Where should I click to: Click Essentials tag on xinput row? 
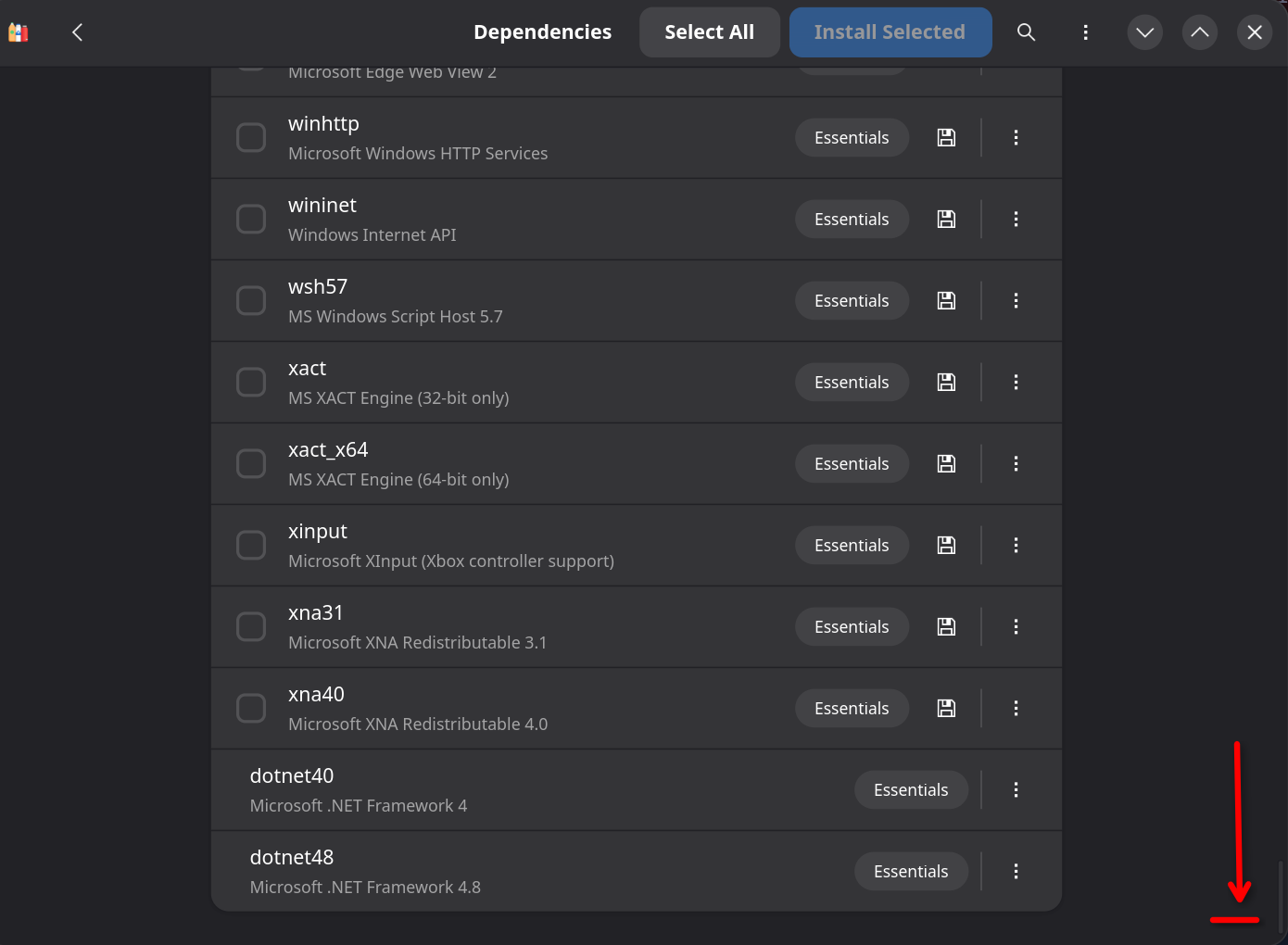pyautogui.click(x=852, y=546)
